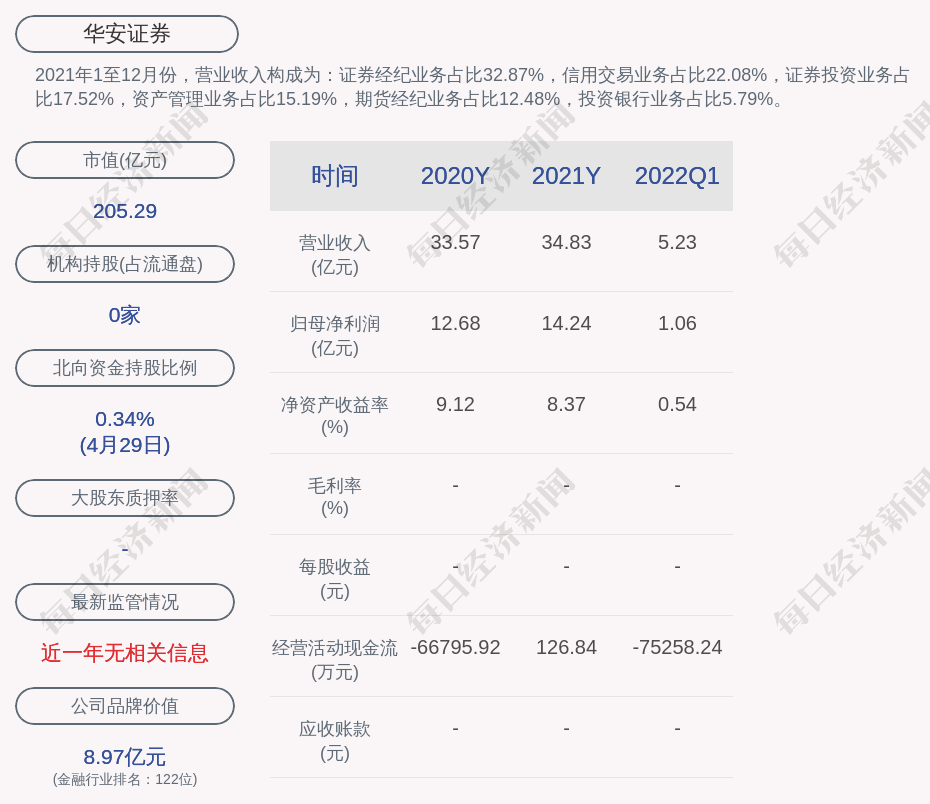Click the 净资产收益率 (%) row label
The height and width of the screenshot is (804, 930).
point(335,416)
